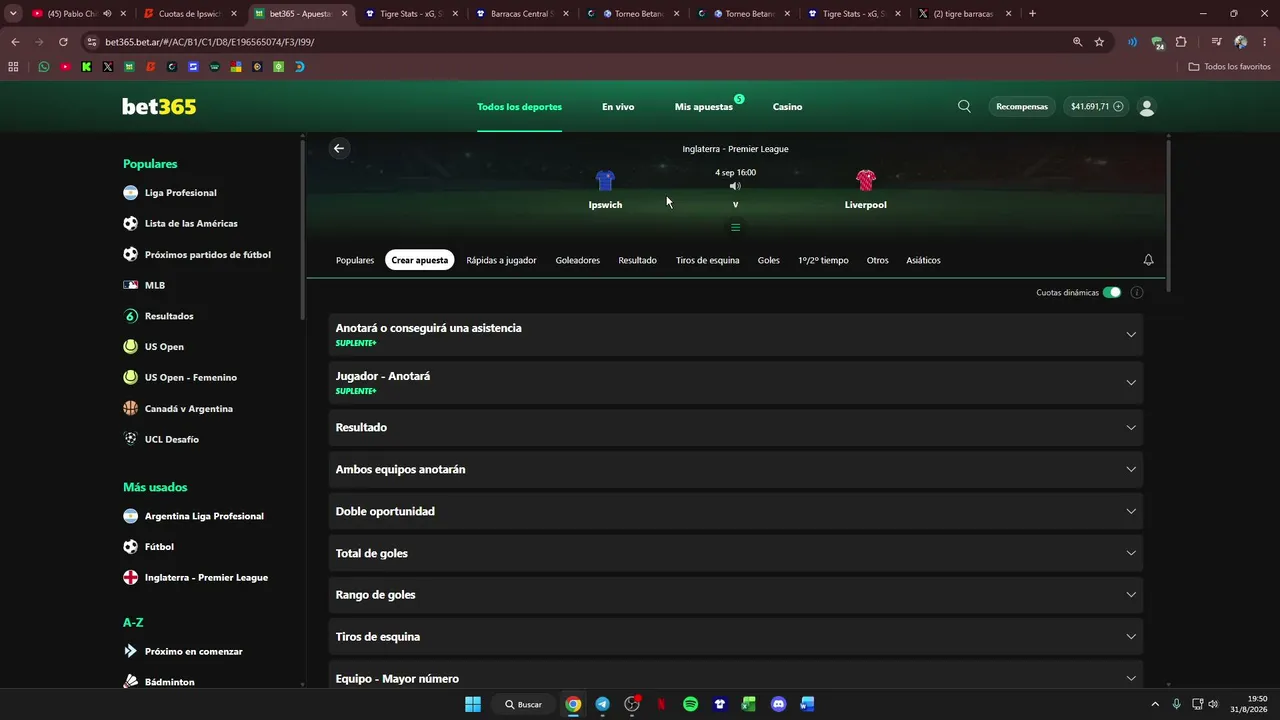
Task: Open Casino nav item
Action: [x=787, y=107]
